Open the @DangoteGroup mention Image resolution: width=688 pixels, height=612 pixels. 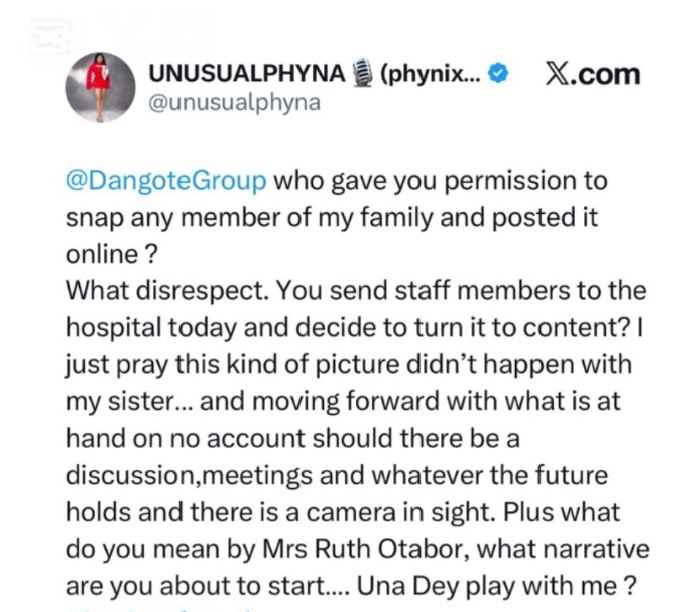click(x=166, y=182)
